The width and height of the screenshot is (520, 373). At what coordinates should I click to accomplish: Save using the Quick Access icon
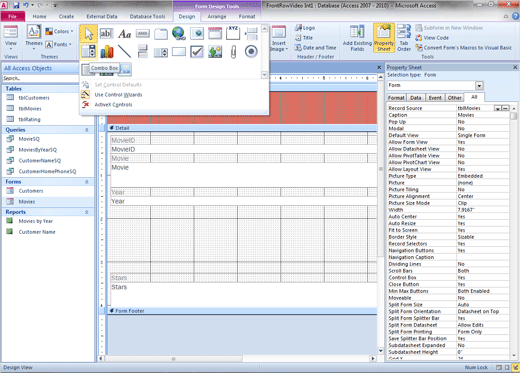click(x=16, y=5)
